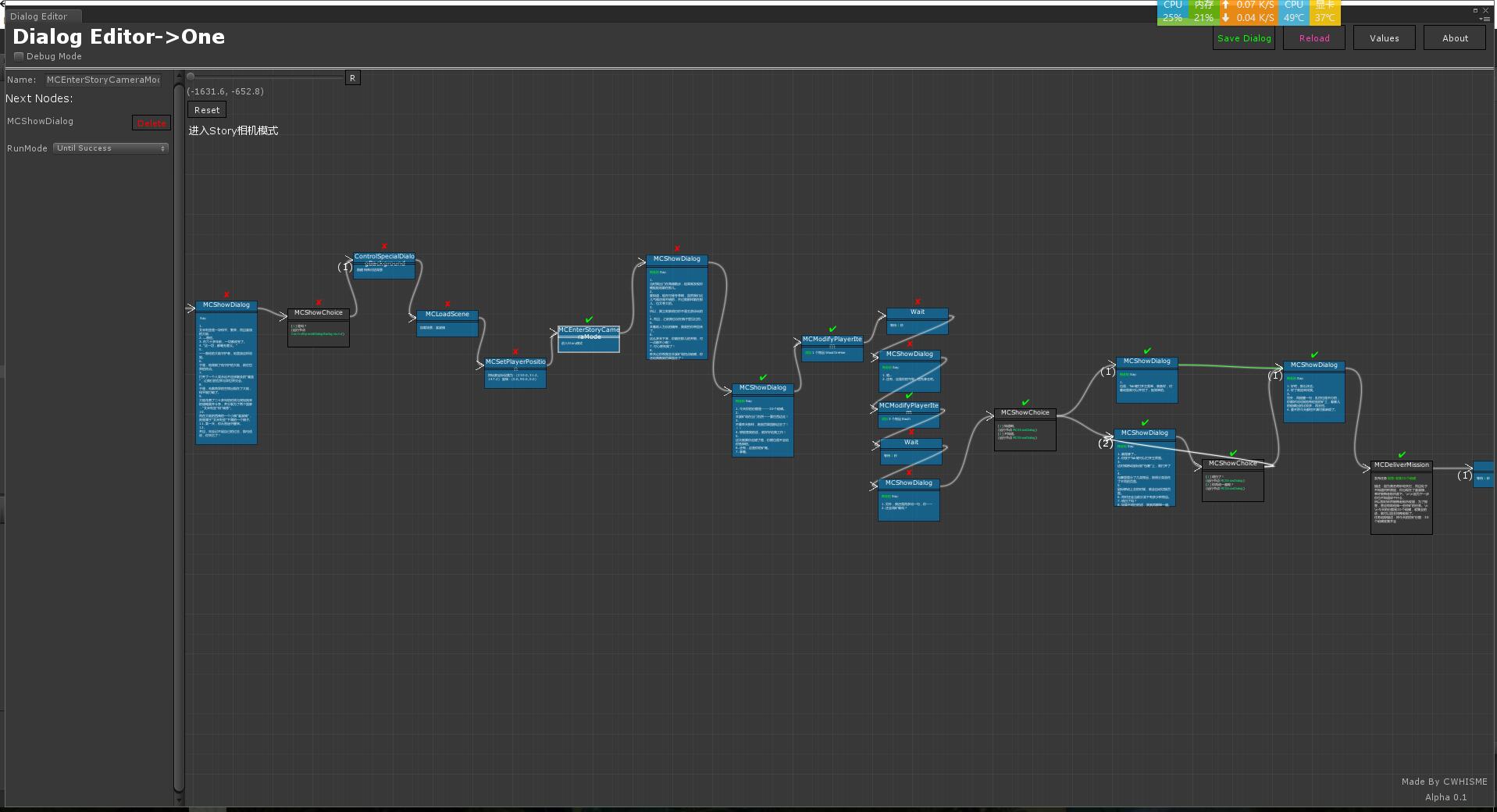Viewport: 1497px width, 812px height.
Task: Click red X above MCSetPlayerPosition node
Action: click(515, 351)
